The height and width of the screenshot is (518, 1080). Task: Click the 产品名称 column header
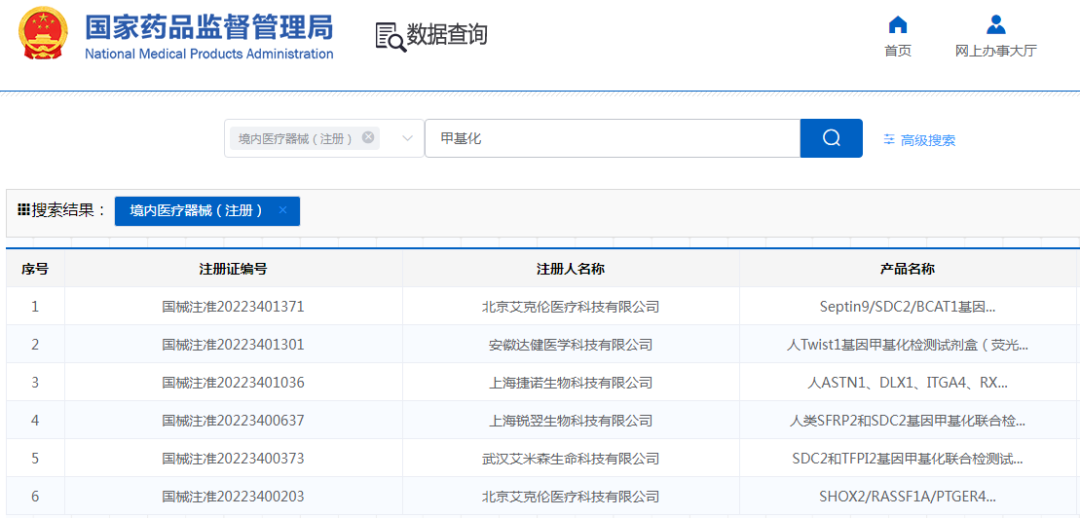pyautogui.click(x=907, y=269)
